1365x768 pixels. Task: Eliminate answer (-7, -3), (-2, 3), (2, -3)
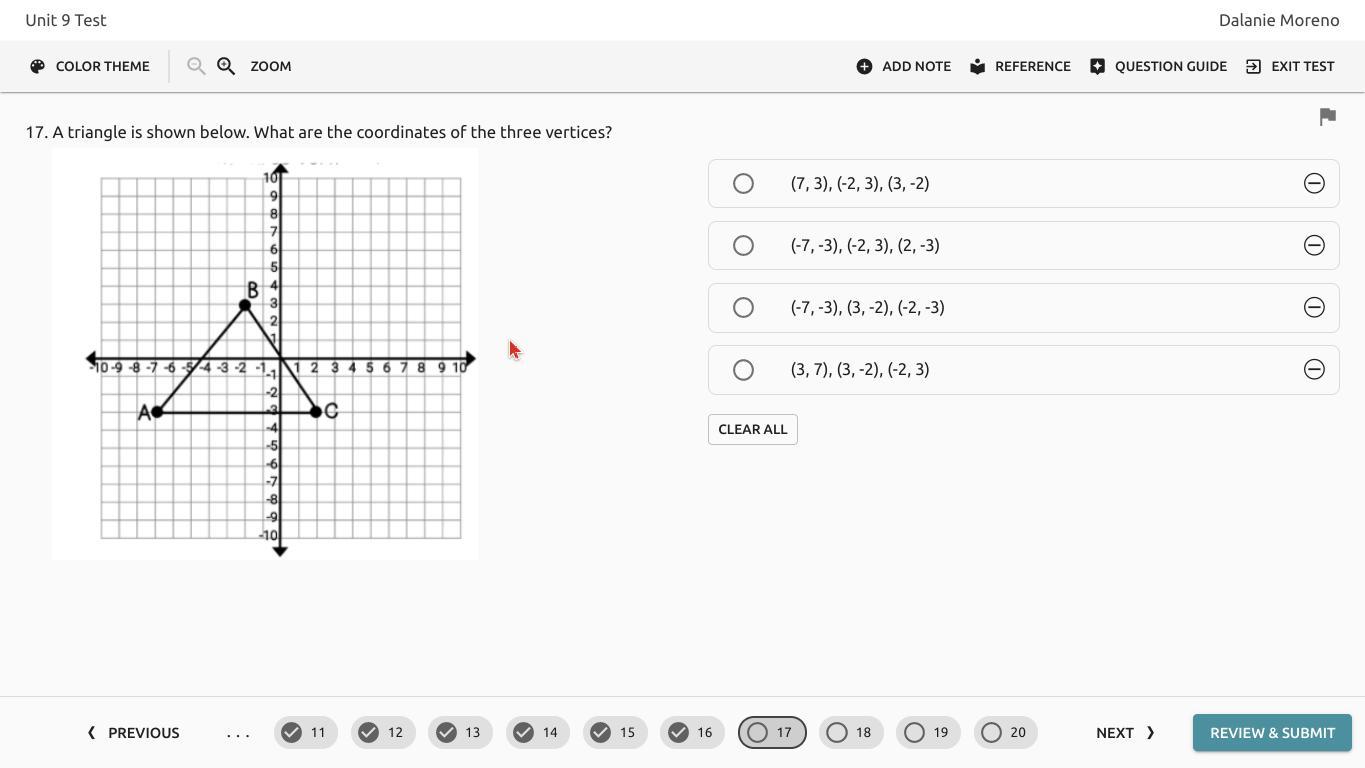point(1314,245)
